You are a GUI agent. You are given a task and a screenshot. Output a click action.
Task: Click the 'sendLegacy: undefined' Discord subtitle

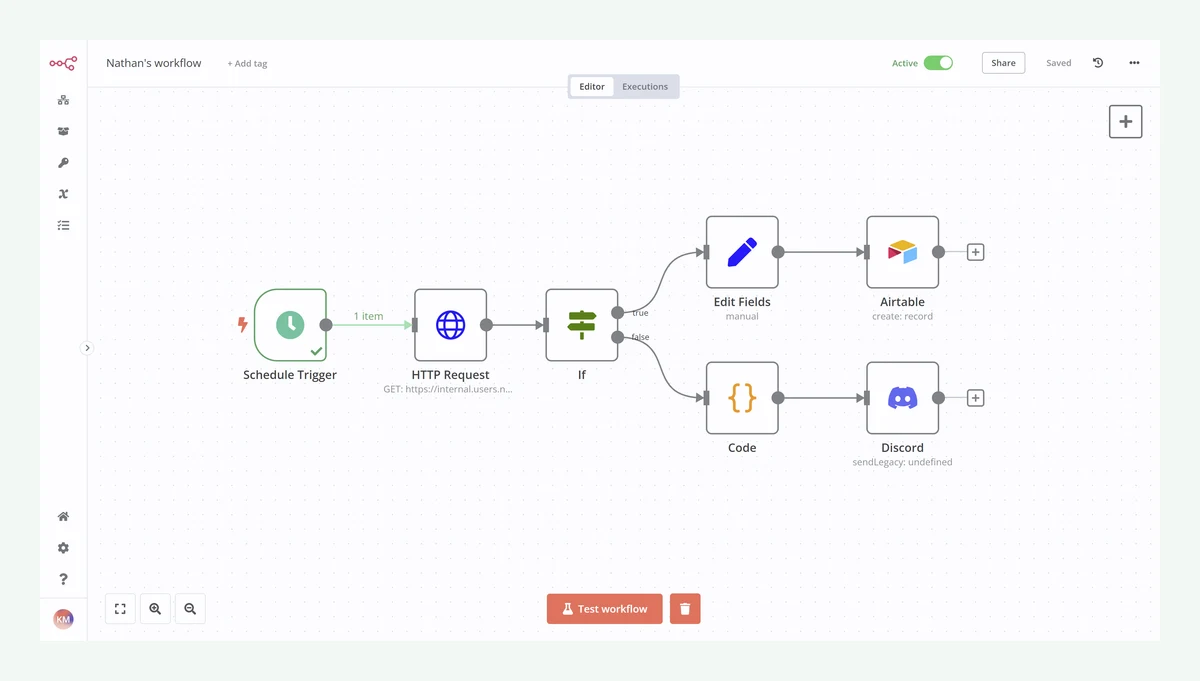903,463
